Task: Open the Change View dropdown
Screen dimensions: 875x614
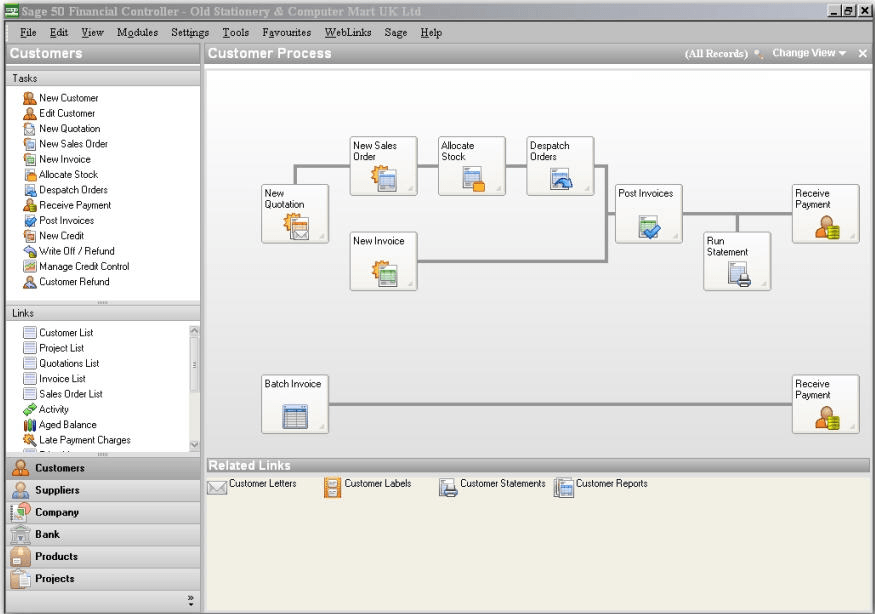Action: pos(806,54)
